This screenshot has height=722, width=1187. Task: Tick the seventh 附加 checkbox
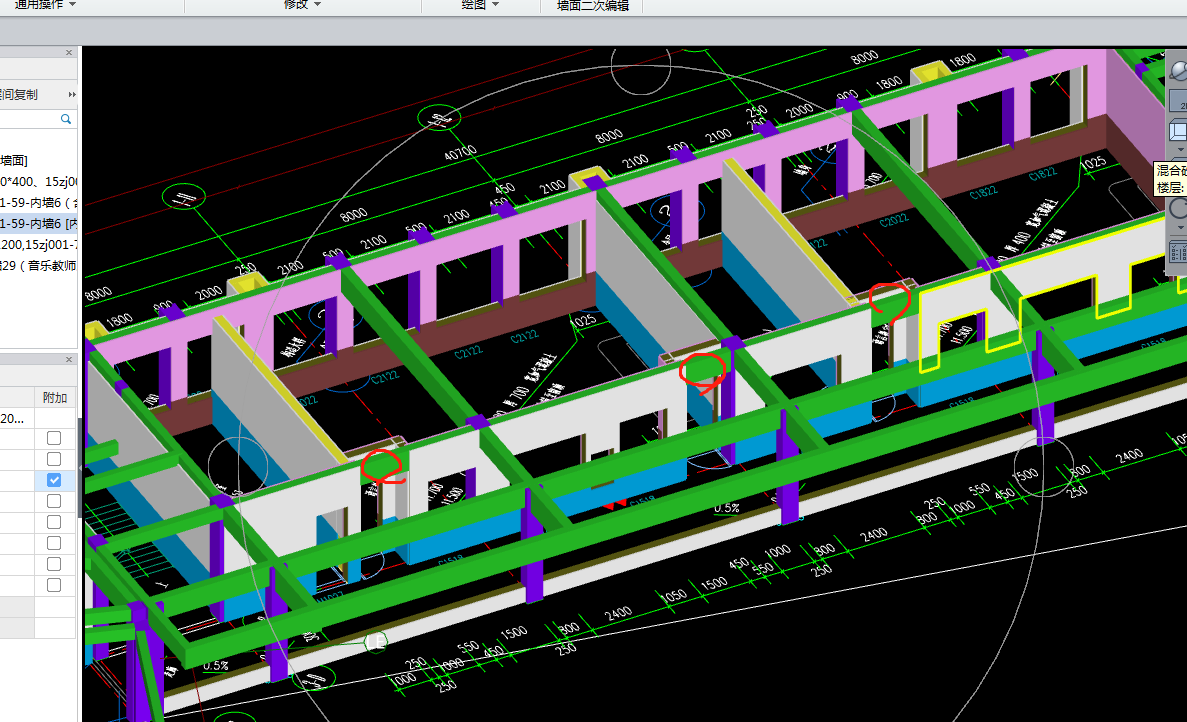tap(54, 564)
